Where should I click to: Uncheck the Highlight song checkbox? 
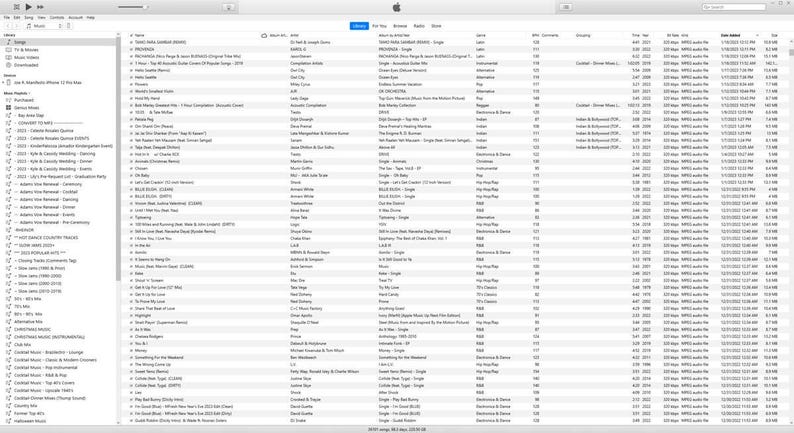[131, 316]
